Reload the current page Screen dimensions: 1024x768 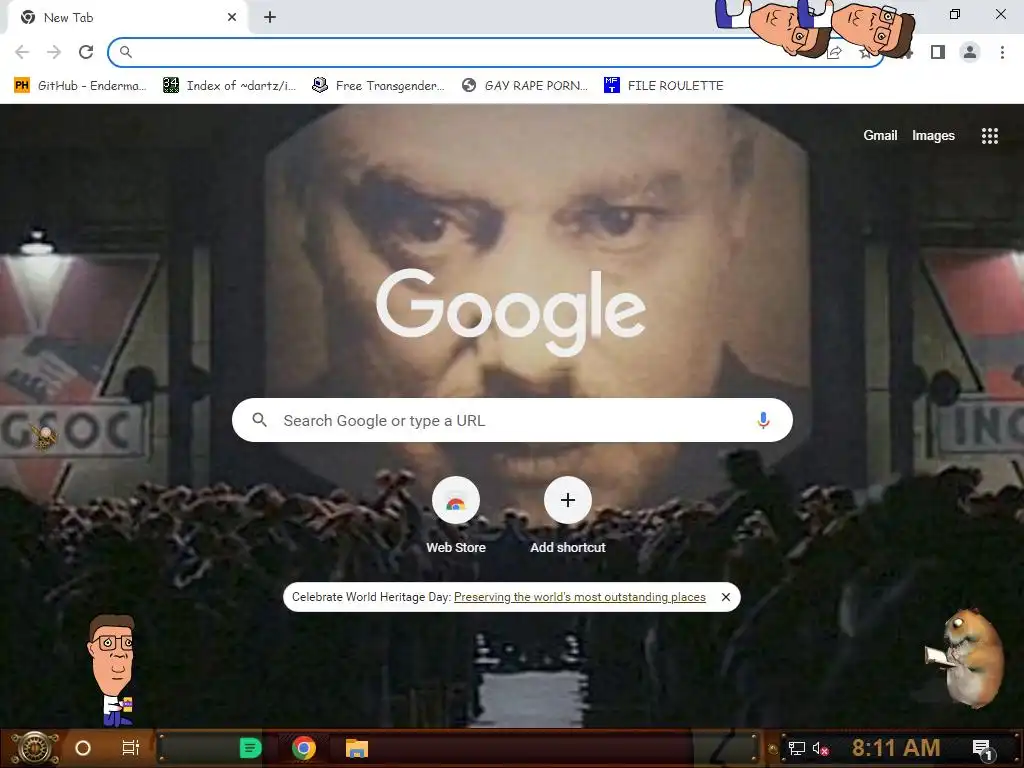(x=86, y=52)
